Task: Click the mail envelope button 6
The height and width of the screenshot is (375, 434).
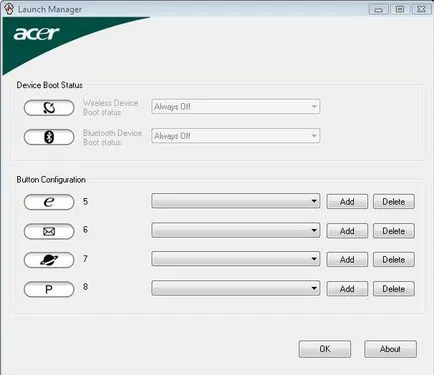Action: pos(49,231)
